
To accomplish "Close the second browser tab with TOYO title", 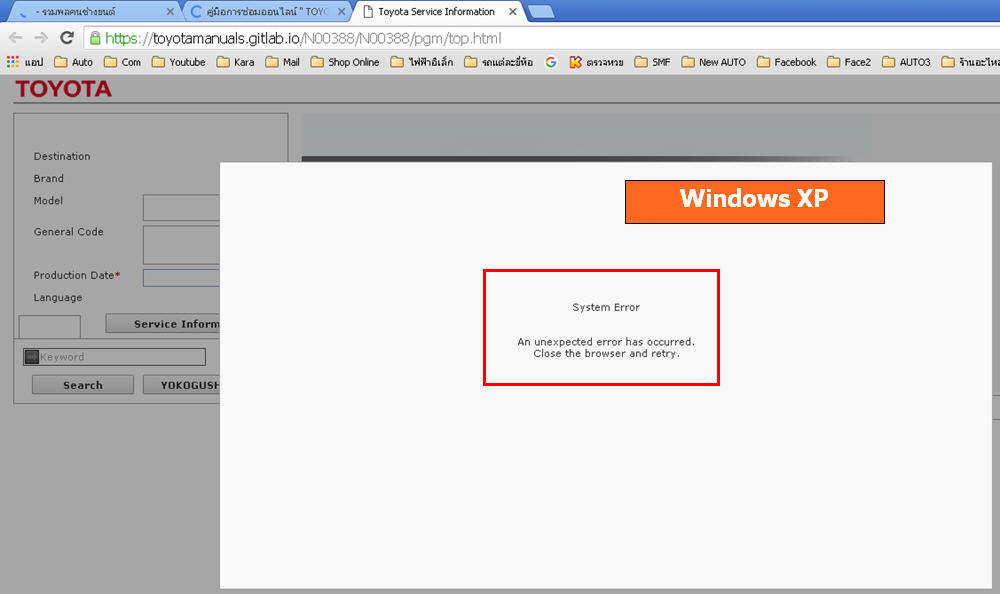I will coord(341,11).
